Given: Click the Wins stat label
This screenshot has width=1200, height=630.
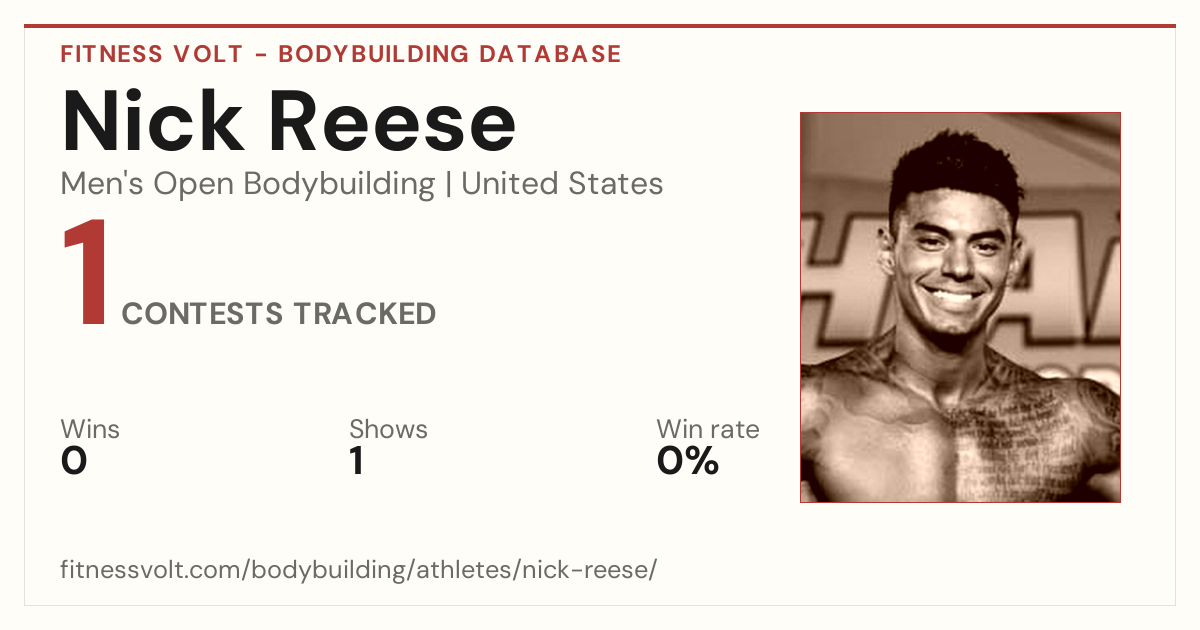Looking at the screenshot, I should tap(90, 429).
